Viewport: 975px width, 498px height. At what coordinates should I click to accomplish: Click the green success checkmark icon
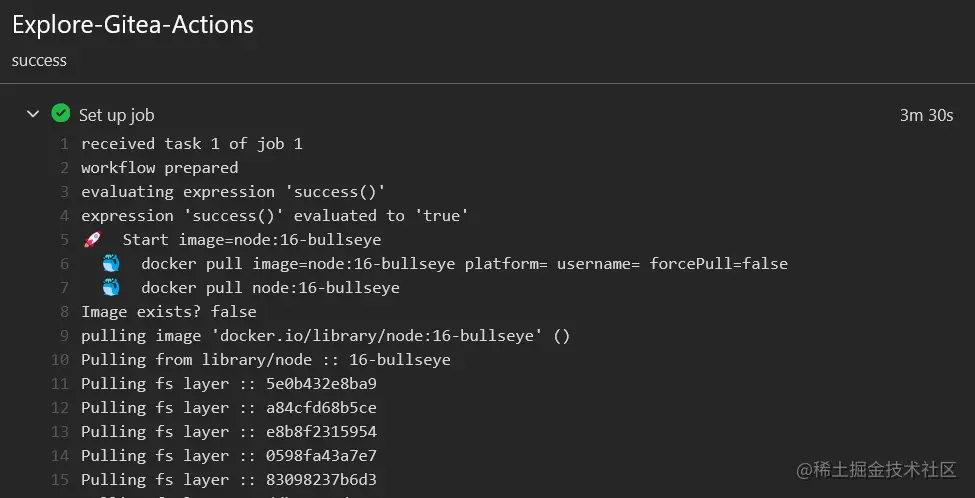tap(61, 114)
